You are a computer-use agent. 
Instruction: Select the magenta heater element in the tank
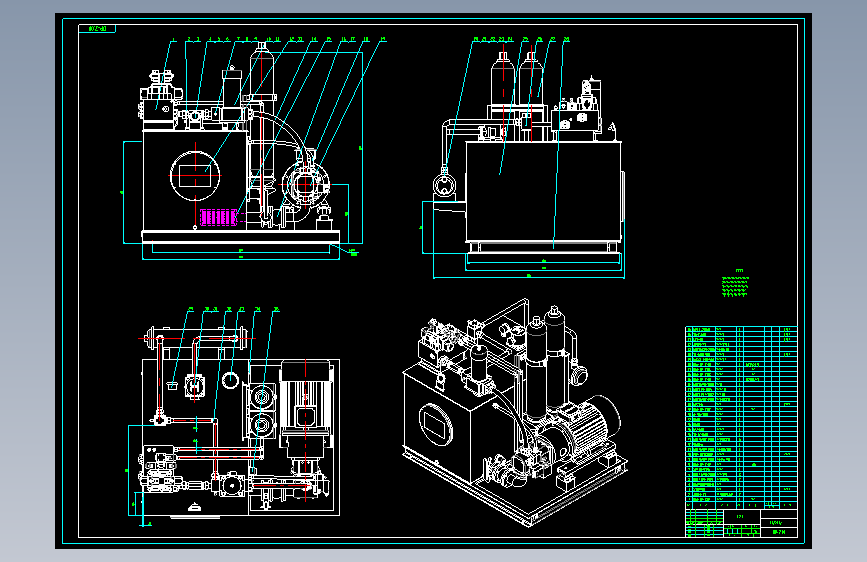click(x=219, y=217)
